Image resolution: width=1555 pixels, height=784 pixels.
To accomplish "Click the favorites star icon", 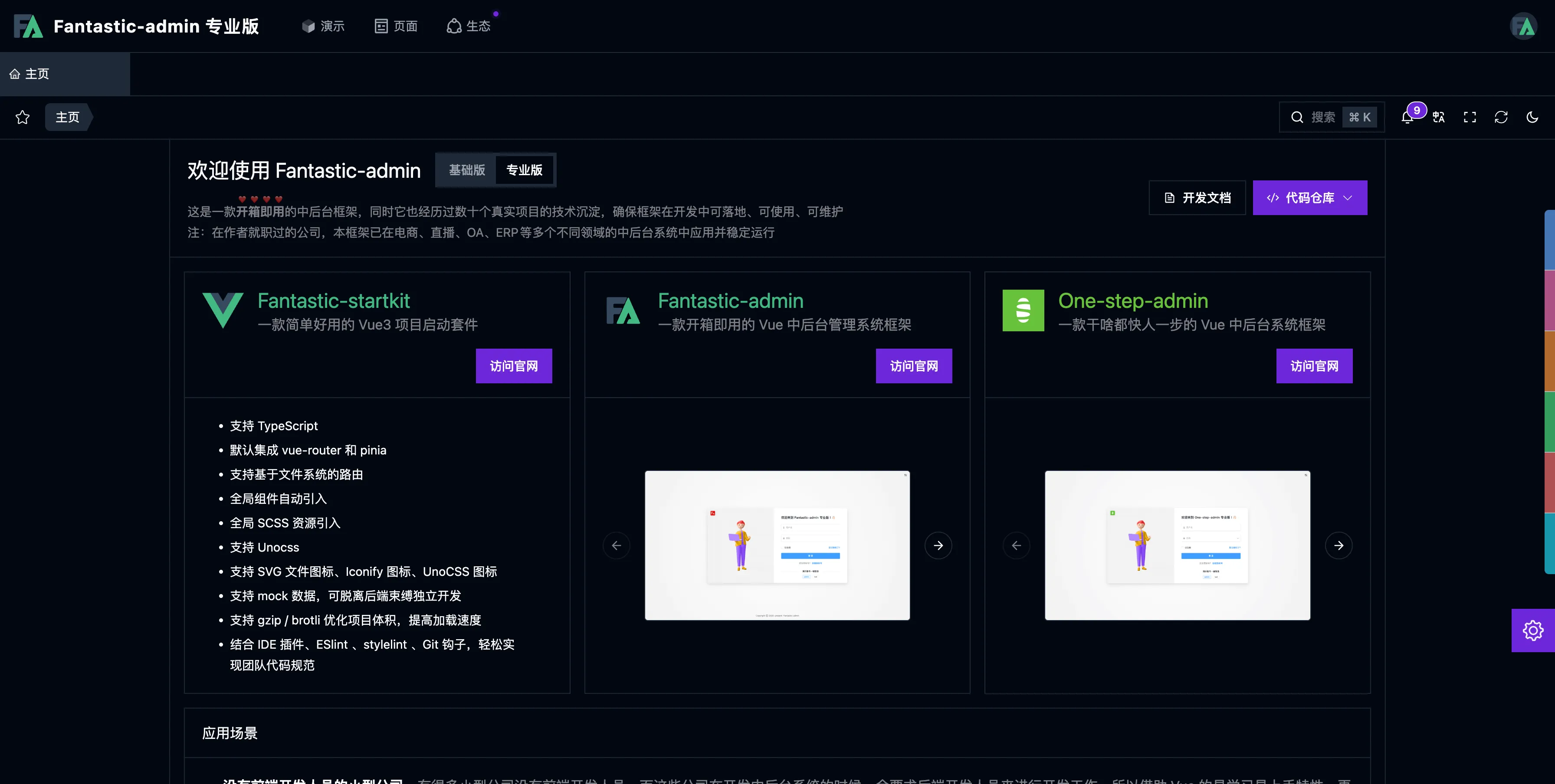I will (23, 117).
